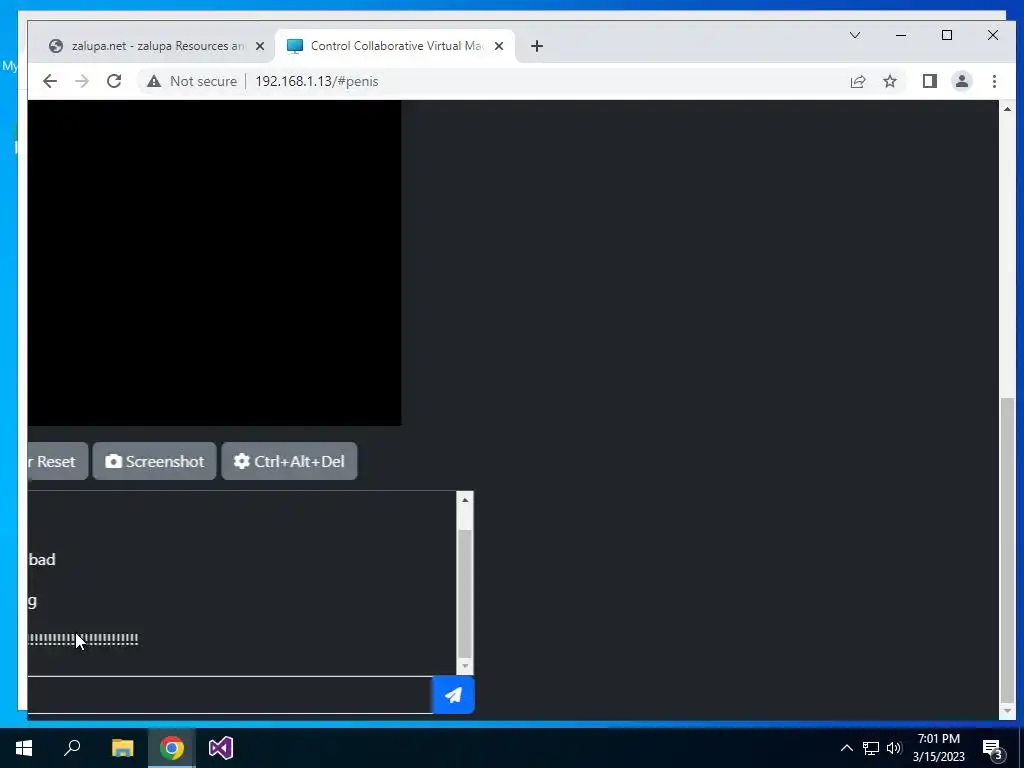
Task: Reload the current page
Action: click(x=114, y=81)
